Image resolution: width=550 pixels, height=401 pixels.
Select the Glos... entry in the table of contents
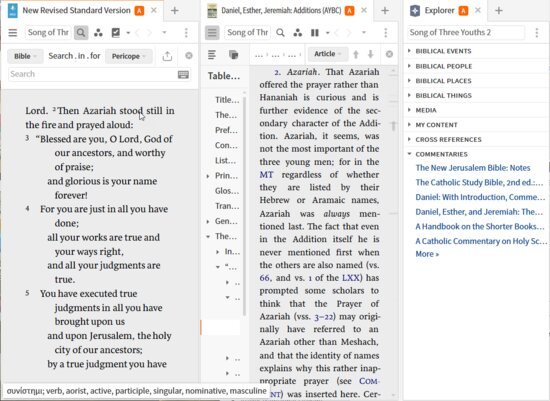227,191
